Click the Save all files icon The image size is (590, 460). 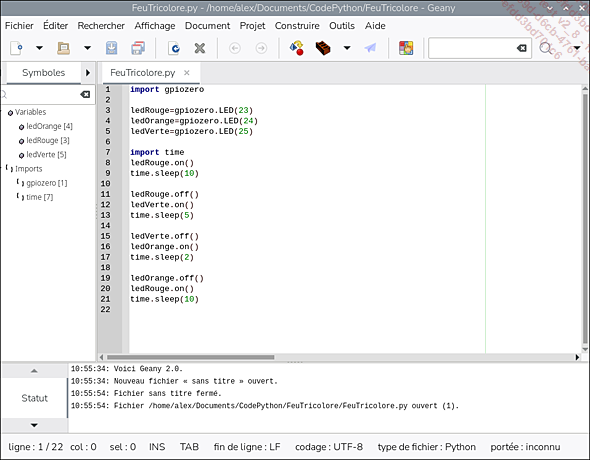[x=138, y=48]
